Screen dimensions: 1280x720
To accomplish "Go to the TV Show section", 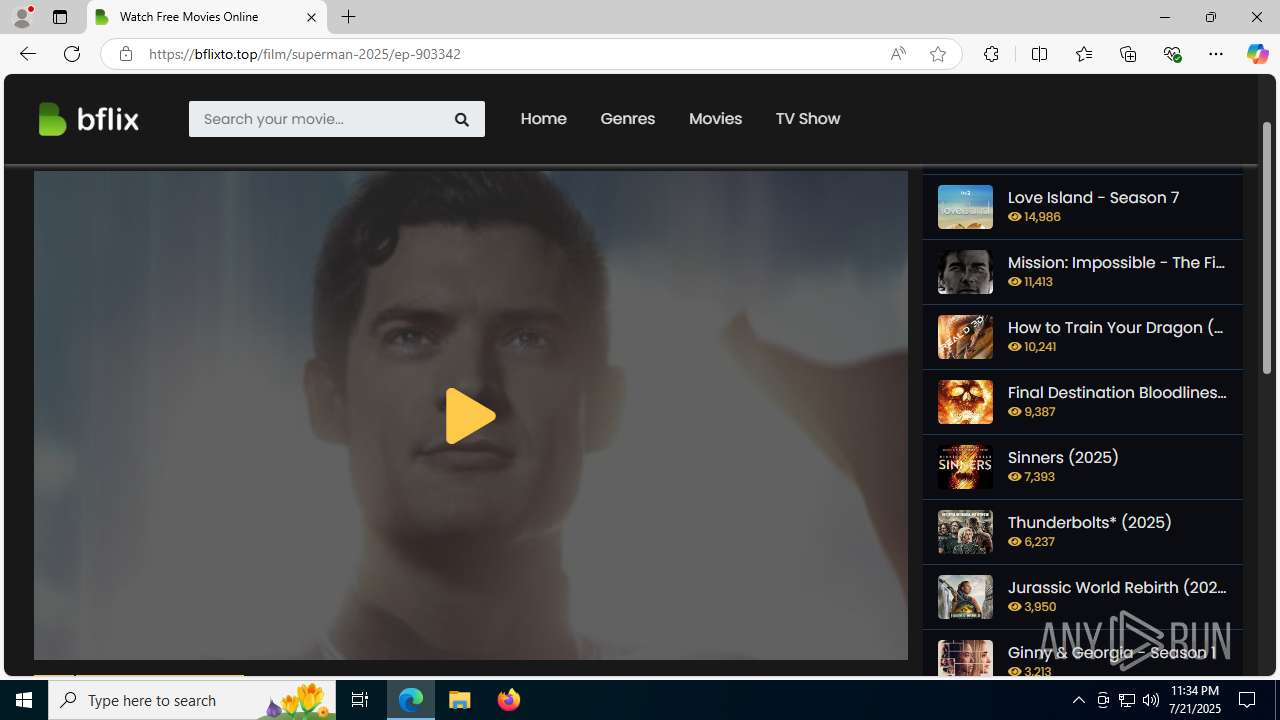I will tap(807, 118).
